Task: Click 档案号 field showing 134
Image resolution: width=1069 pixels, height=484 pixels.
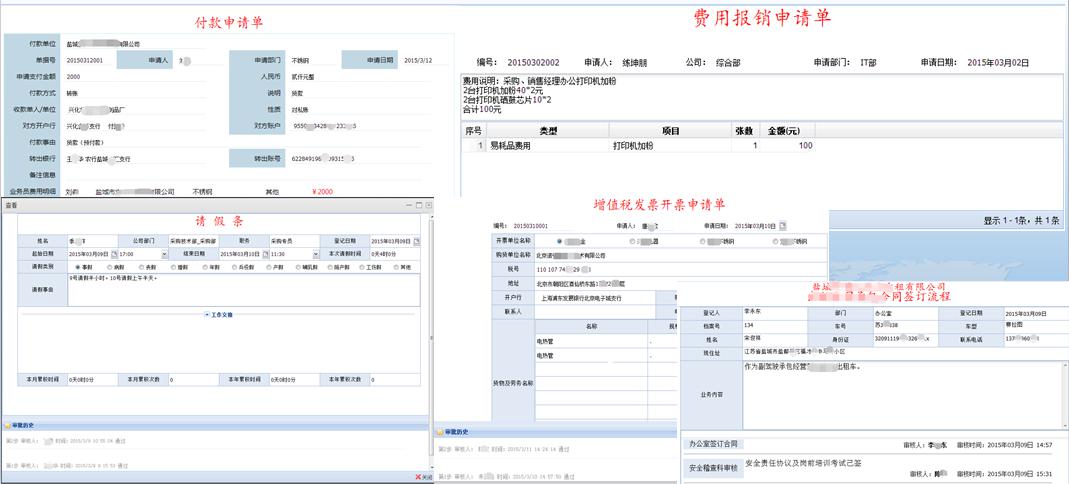Action: (774, 326)
